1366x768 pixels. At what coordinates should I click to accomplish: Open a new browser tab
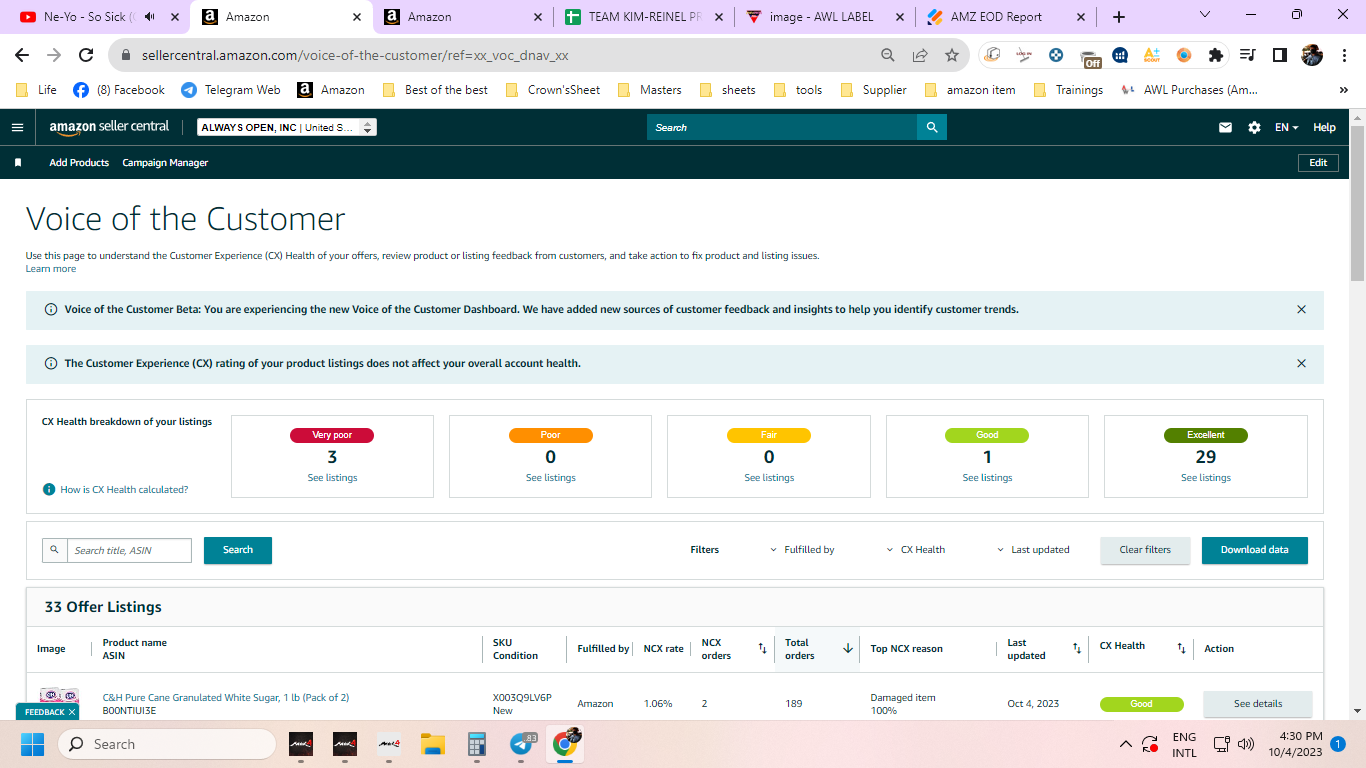point(1119,17)
